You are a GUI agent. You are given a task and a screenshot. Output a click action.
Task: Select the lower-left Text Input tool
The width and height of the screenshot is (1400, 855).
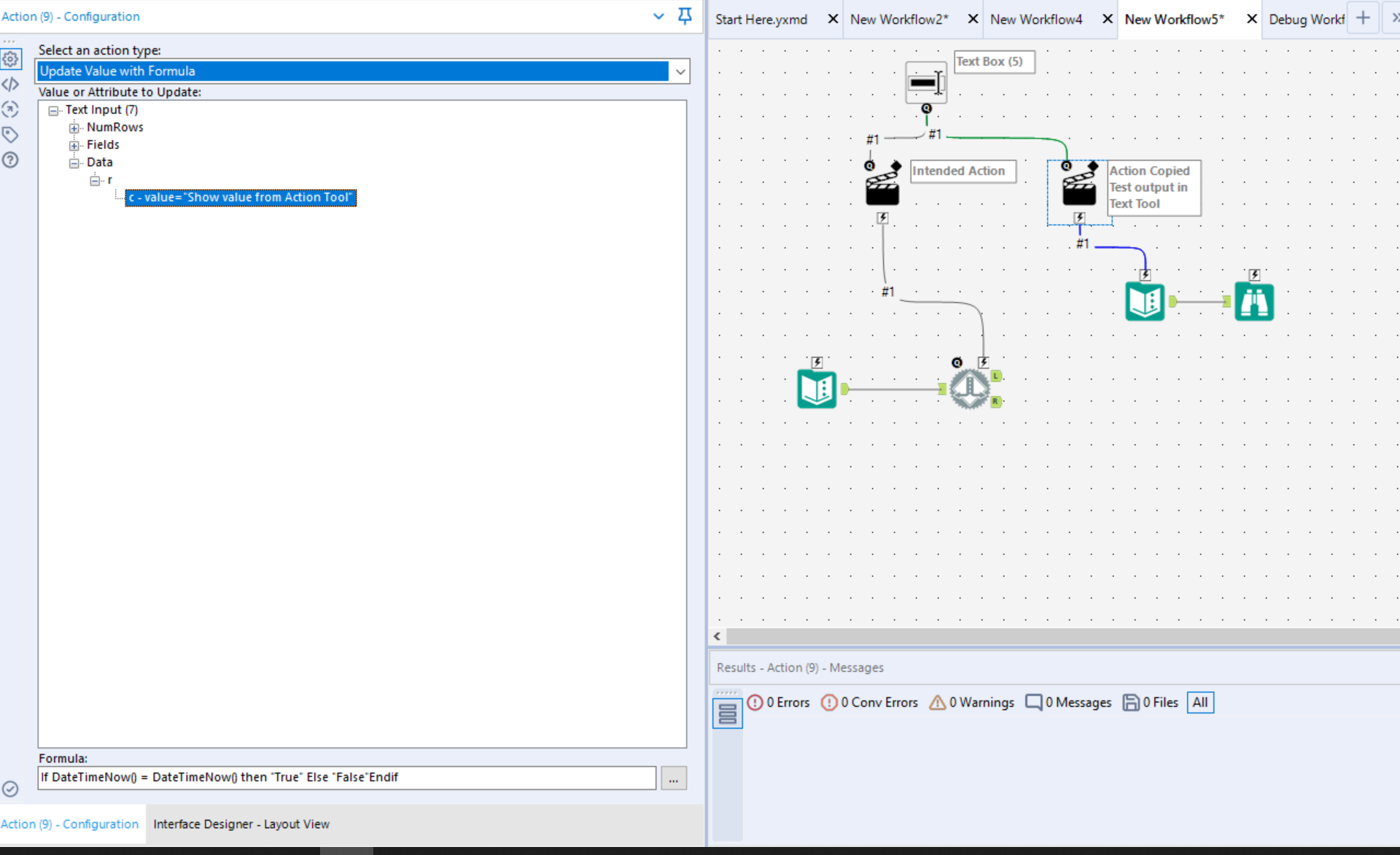817,388
